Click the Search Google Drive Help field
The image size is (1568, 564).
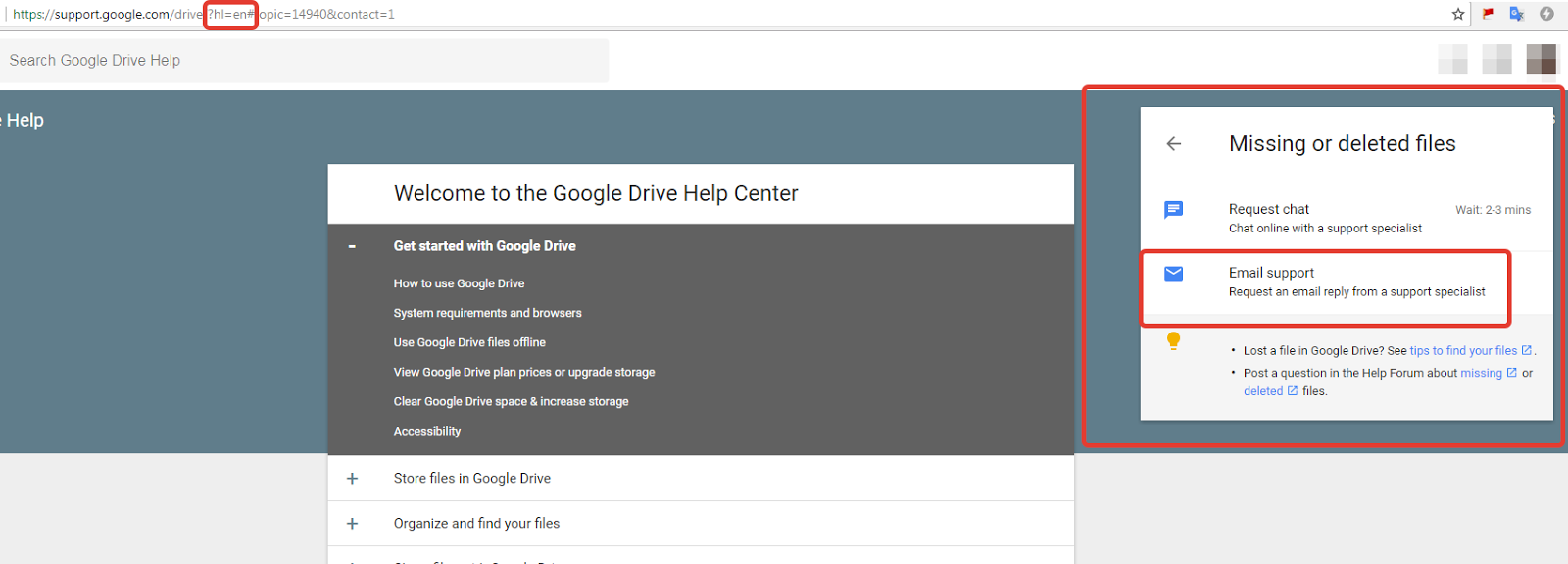(x=304, y=60)
